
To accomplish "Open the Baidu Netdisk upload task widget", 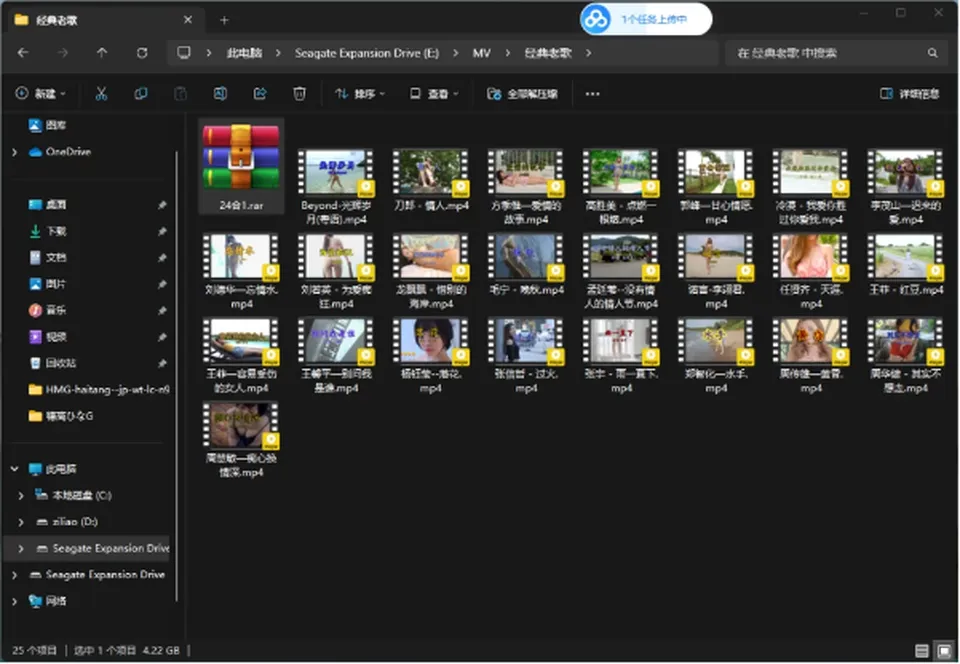I will click(x=646, y=20).
